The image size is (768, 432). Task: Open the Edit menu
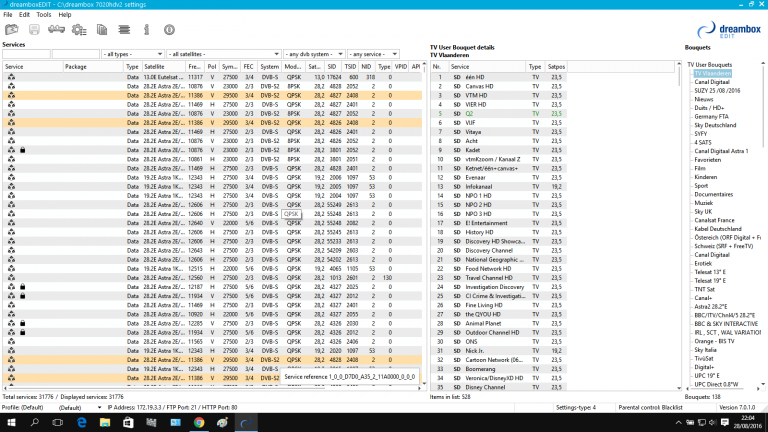pos(24,15)
